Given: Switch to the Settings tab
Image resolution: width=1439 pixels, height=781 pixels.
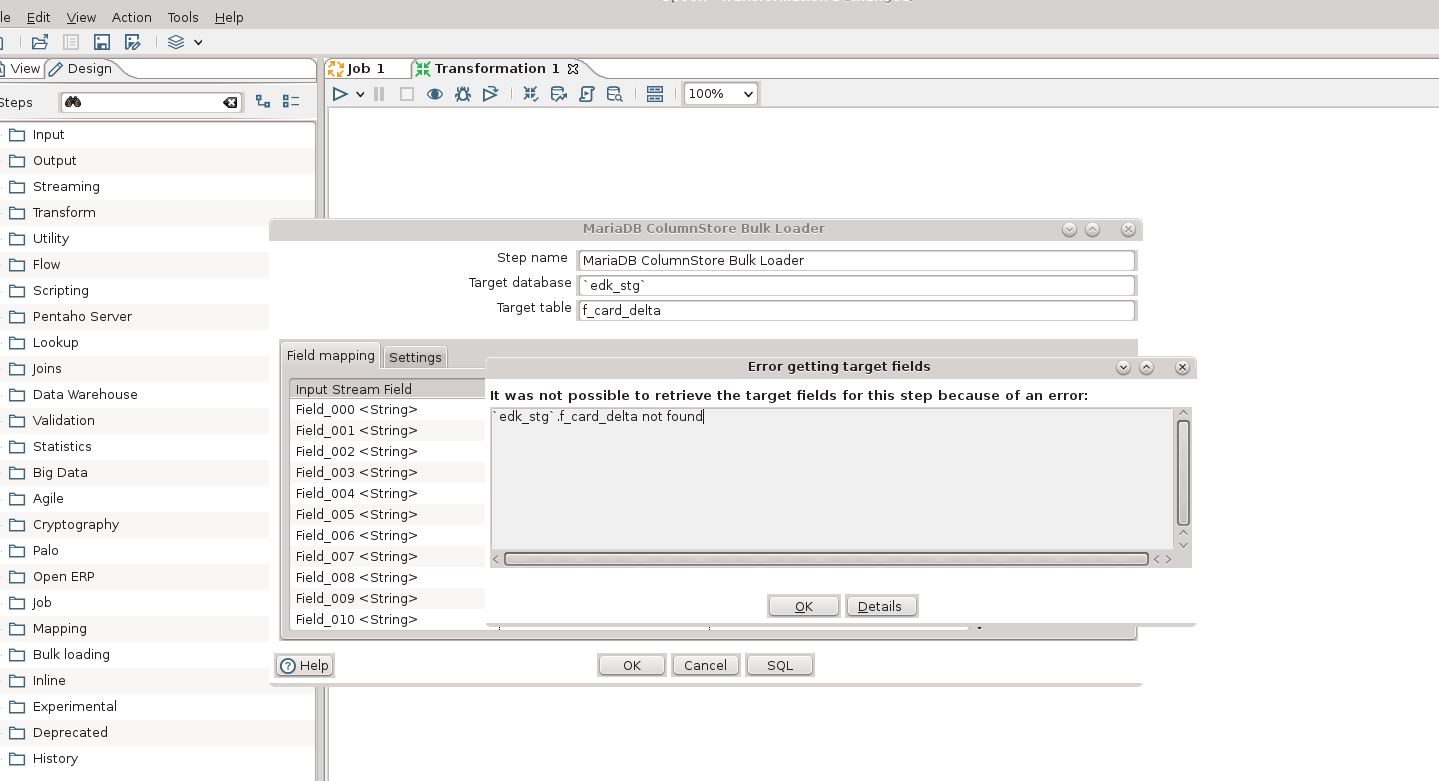Looking at the screenshot, I should [415, 357].
